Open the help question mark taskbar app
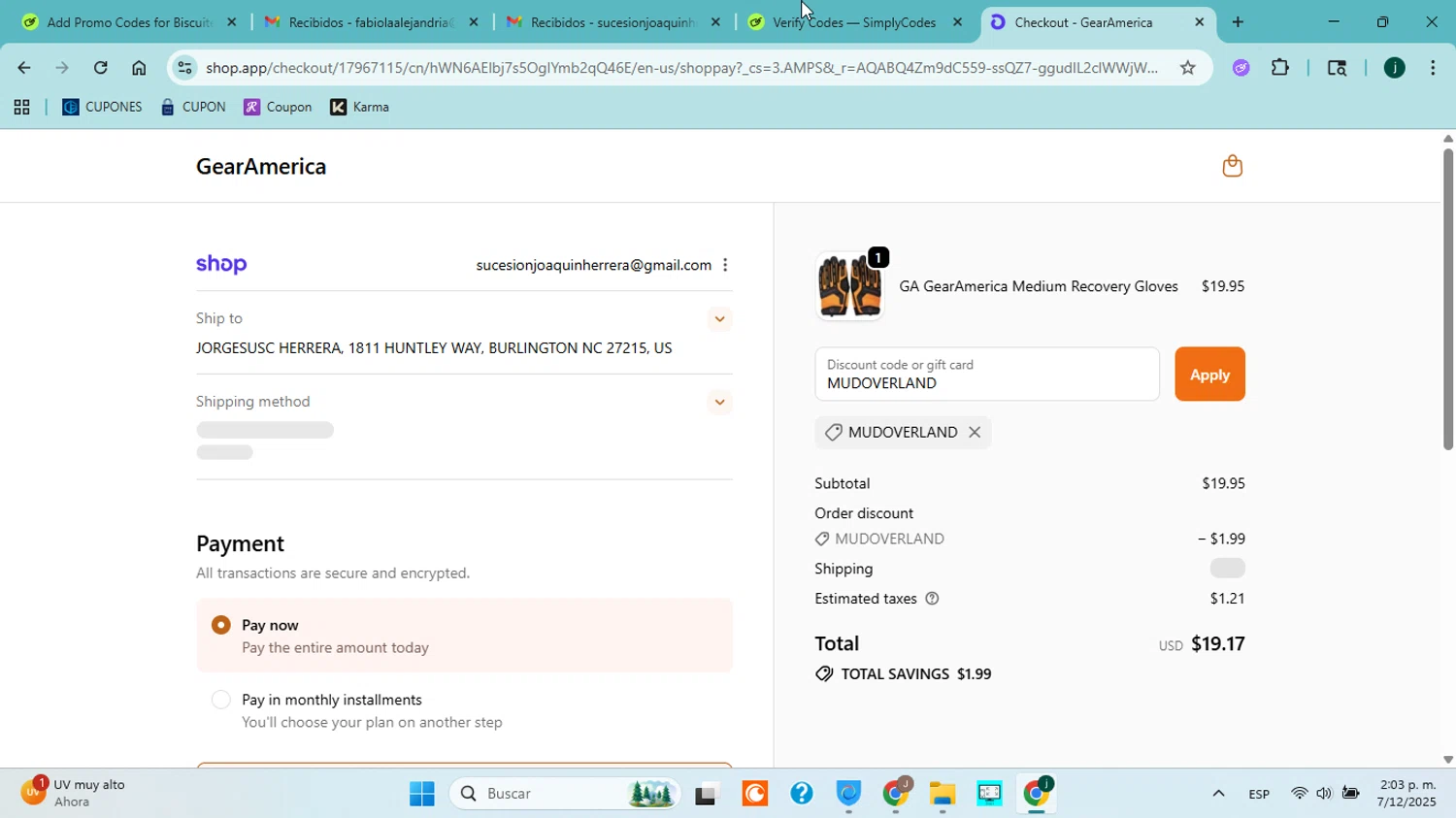This screenshot has height=818, width=1456. pos(801,794)
